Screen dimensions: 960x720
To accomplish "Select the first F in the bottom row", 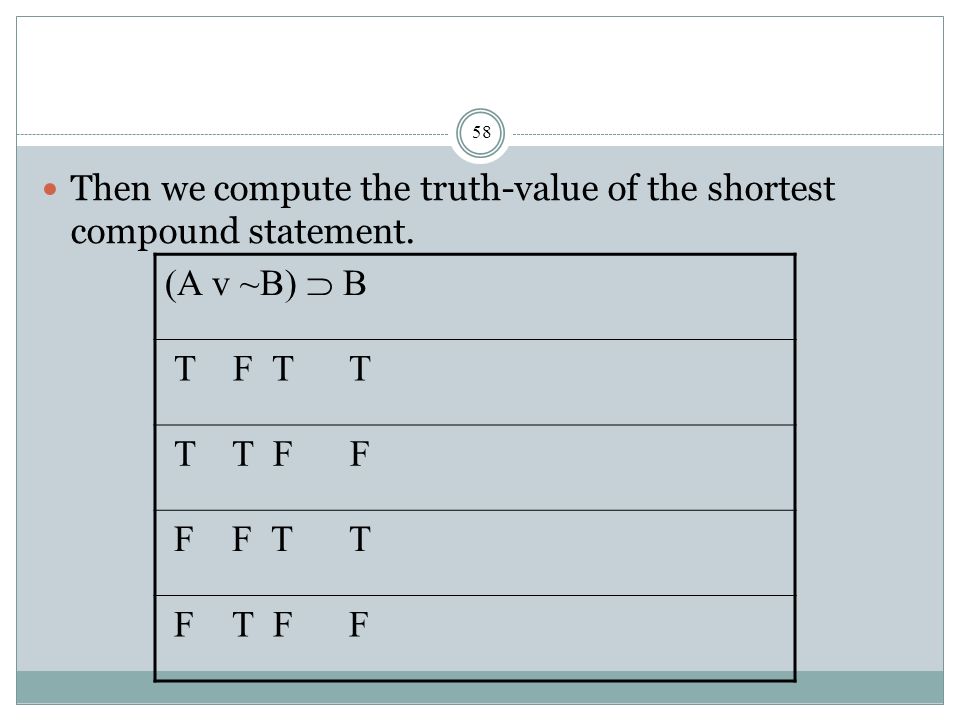I will pyautogui.click(x=183, y=625).
